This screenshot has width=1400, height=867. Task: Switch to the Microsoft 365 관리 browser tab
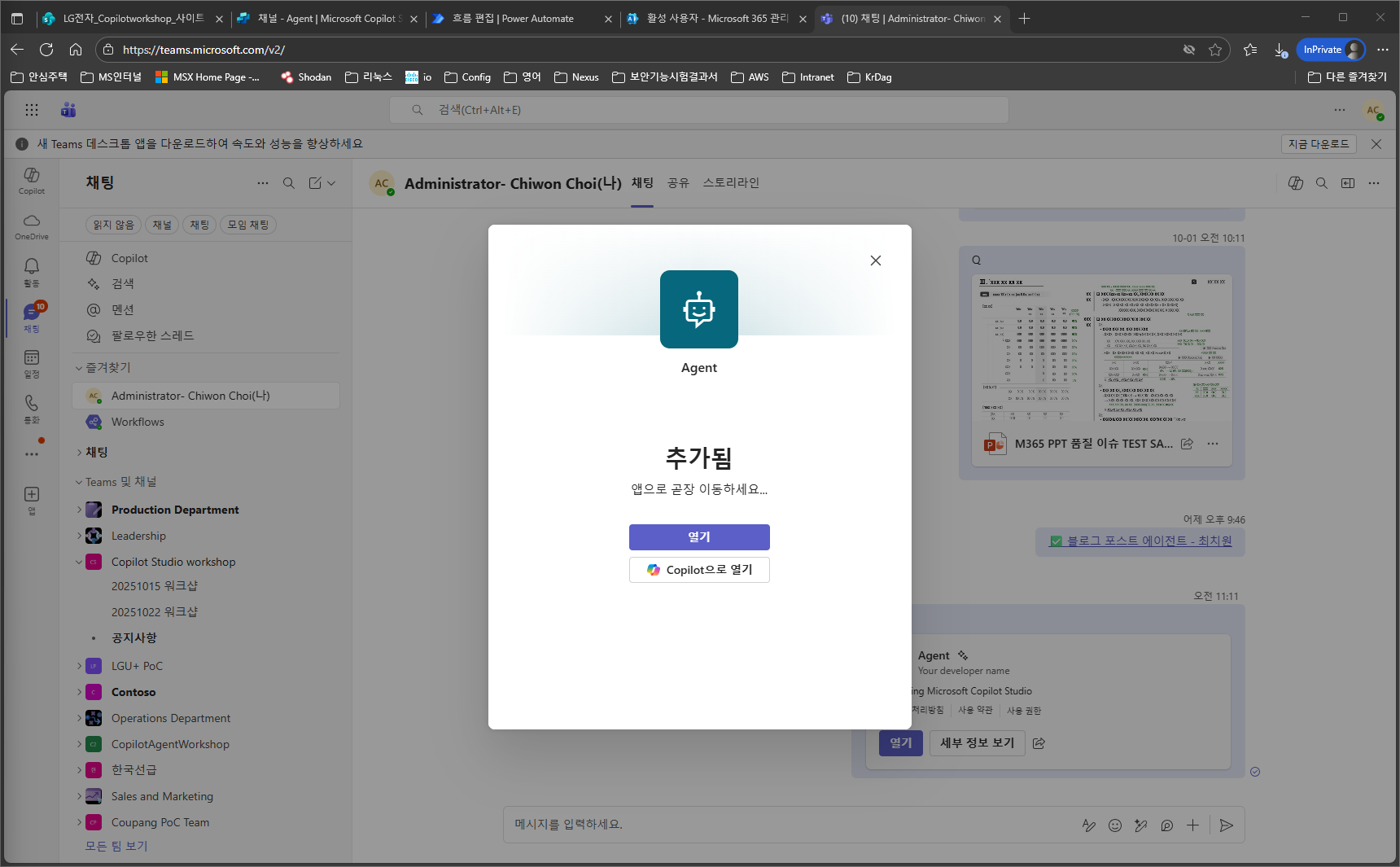[x=716, y=19]
